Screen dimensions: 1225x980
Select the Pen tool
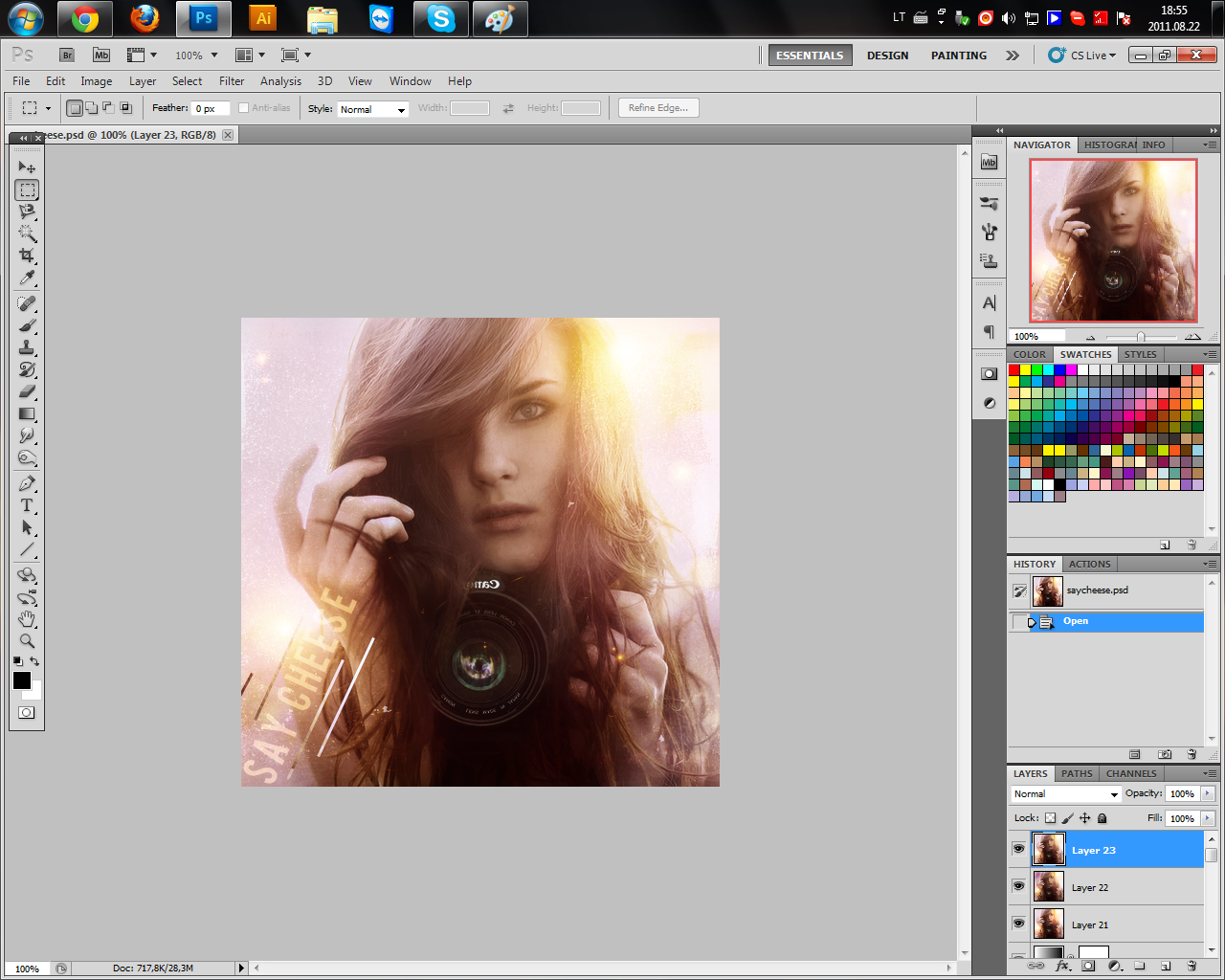click(27, 483)
